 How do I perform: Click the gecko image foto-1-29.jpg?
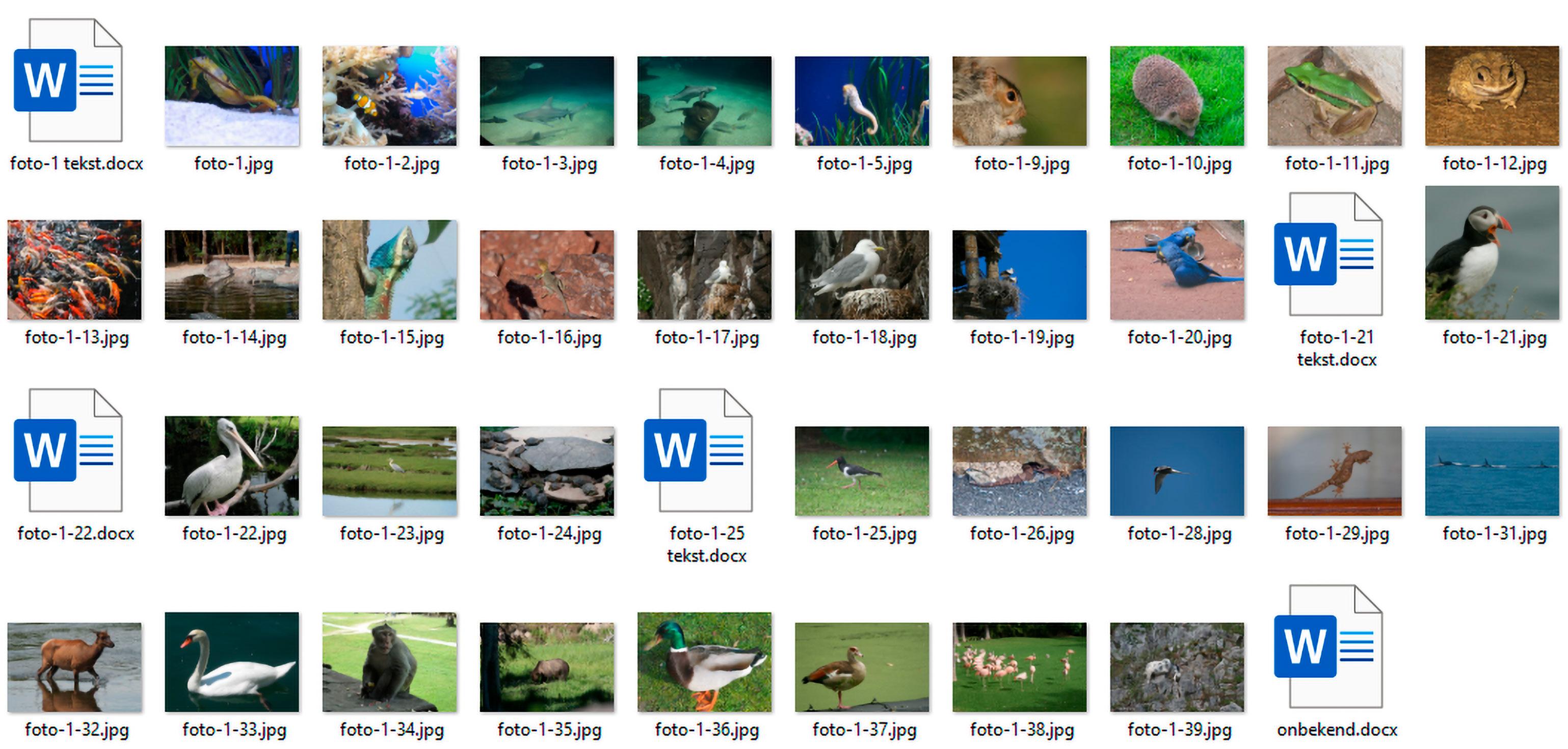point(1334,471)
